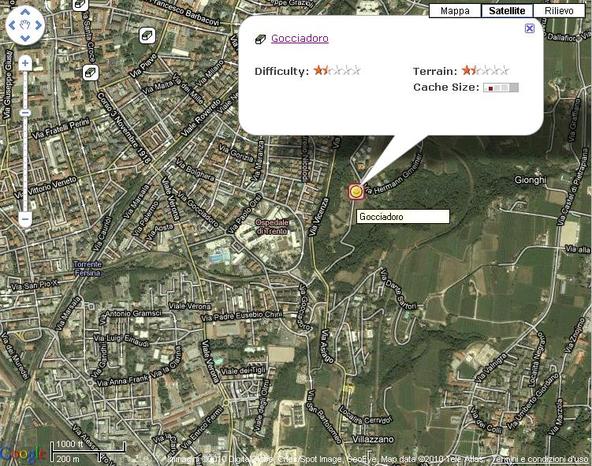The height and width of the screenshot is (466, 592).
Task: Switch to Satellite map view
Action: 507,11
